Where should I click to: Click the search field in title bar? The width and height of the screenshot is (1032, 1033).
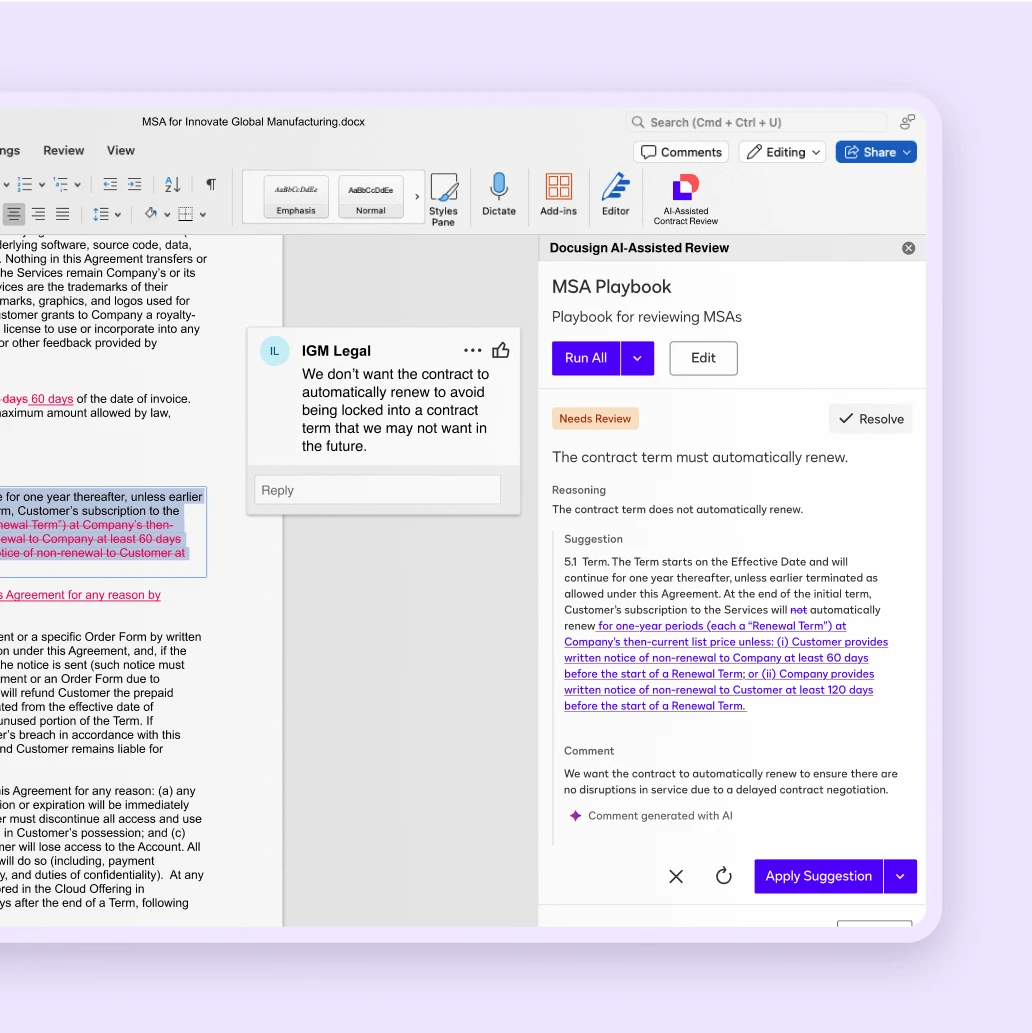tap(755, 123)
